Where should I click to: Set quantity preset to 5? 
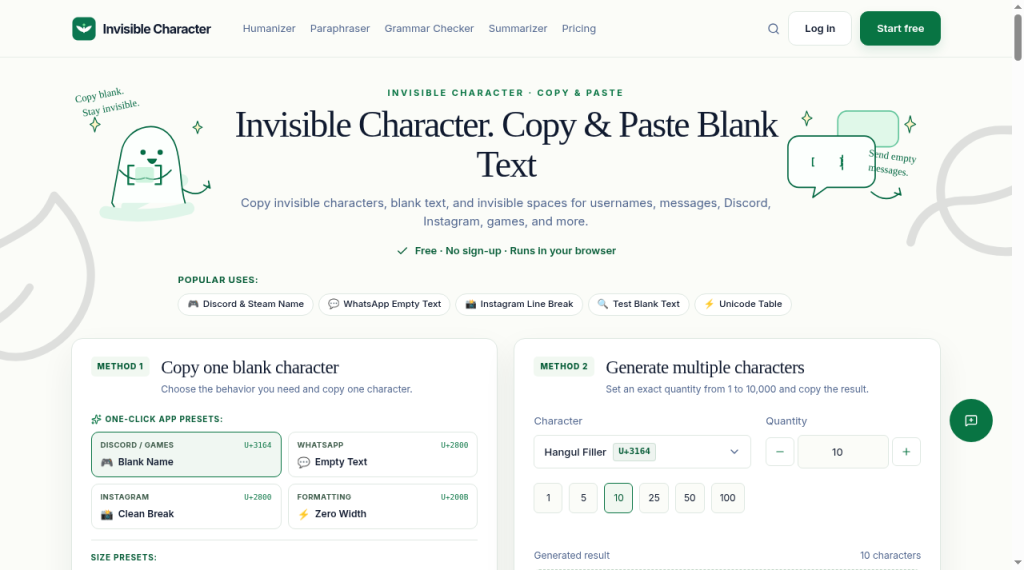tap(583, 498)
